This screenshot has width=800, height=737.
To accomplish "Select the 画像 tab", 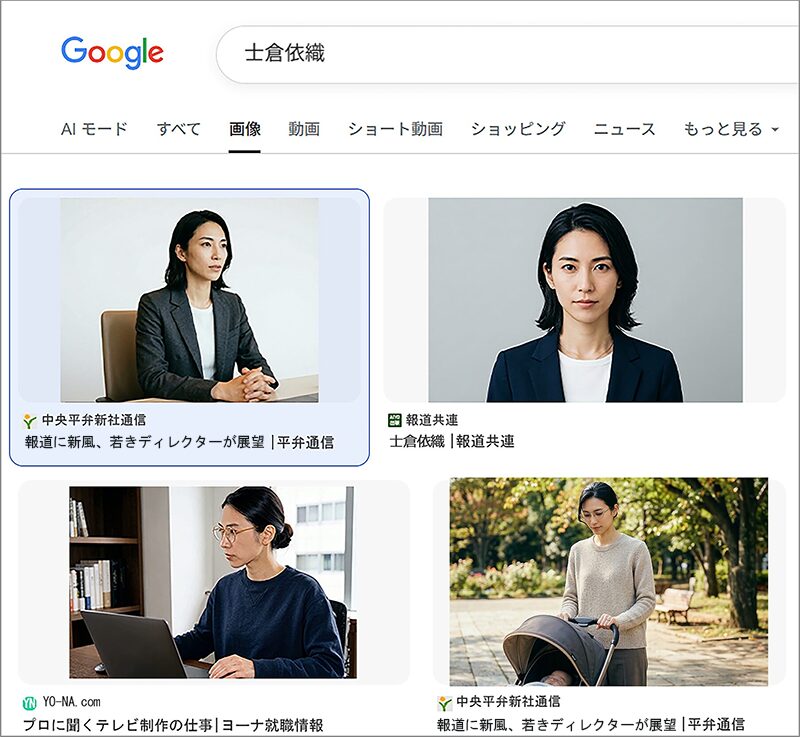I will (245, 129).
